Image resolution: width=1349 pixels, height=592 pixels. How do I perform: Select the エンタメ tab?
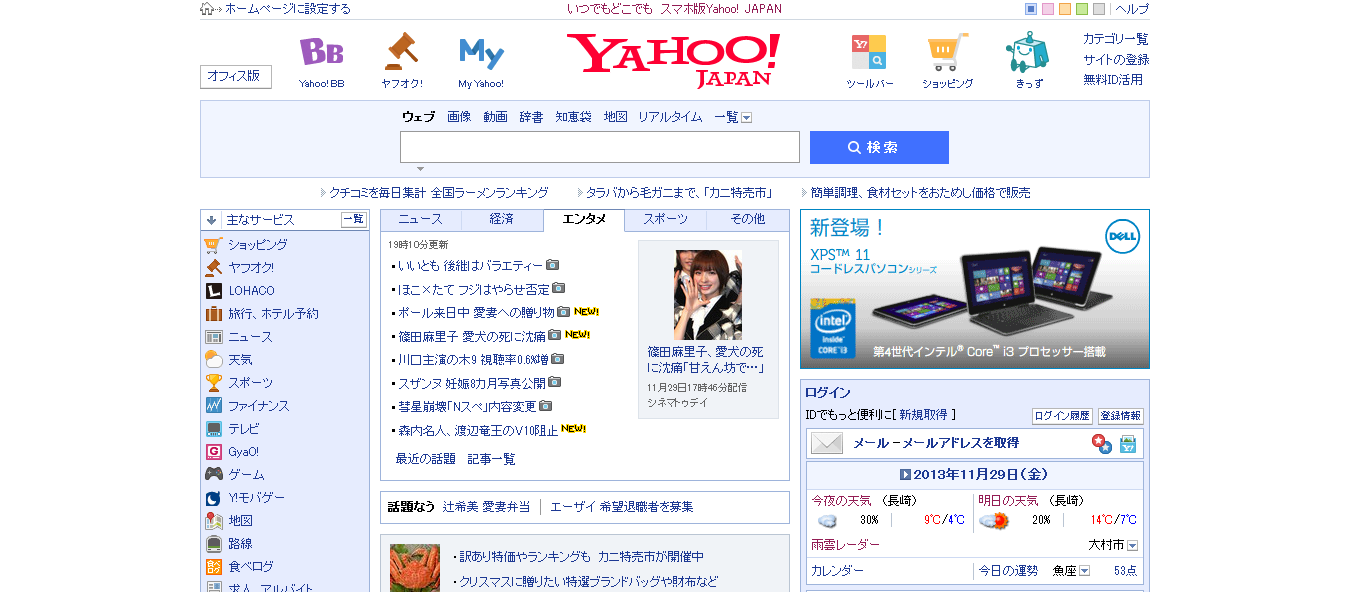click(584, 219)
